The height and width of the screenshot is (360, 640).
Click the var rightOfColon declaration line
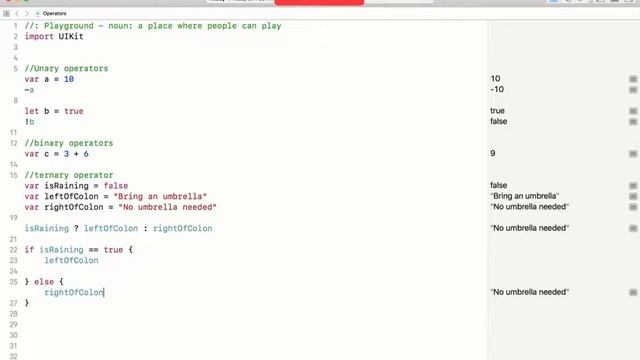tap(120, 207)
